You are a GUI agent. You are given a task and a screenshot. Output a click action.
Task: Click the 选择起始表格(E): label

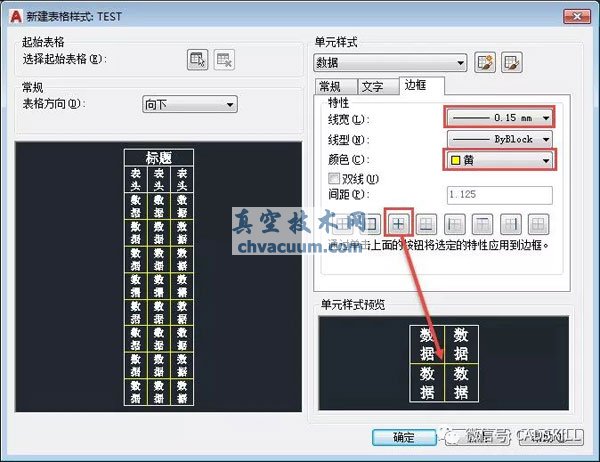[65, 59]
